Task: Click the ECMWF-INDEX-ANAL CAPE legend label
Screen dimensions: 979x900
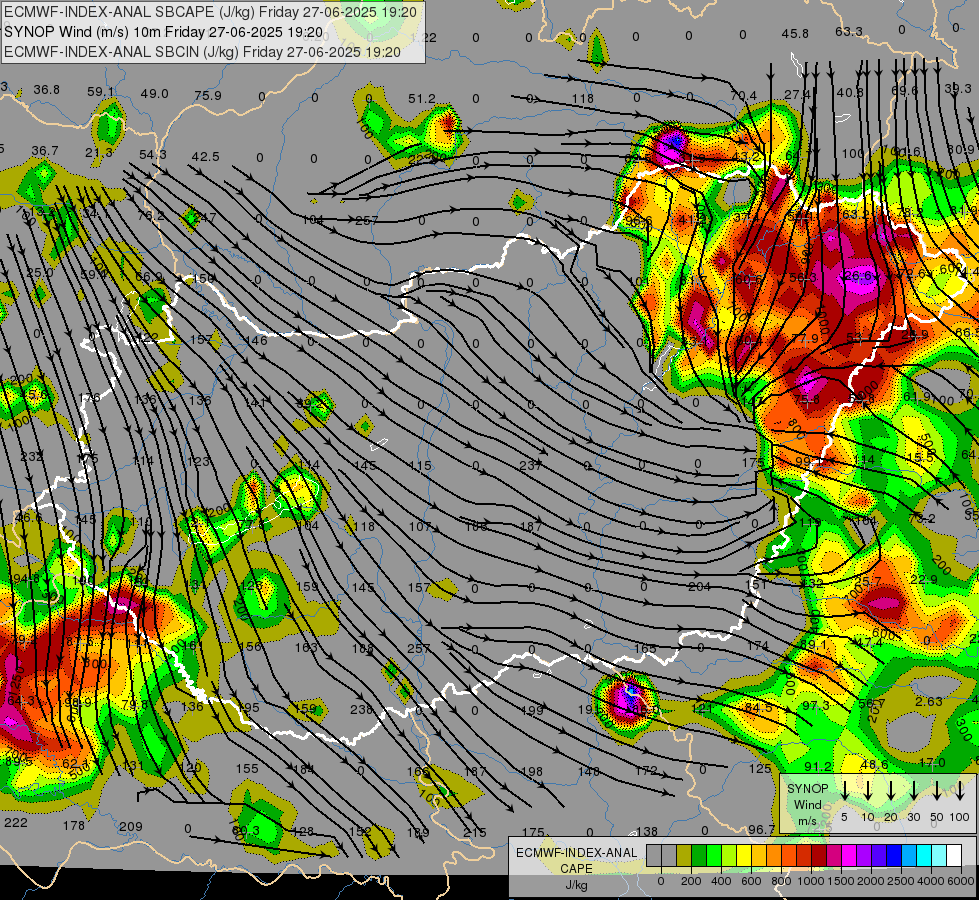Action: pos(576,860)
